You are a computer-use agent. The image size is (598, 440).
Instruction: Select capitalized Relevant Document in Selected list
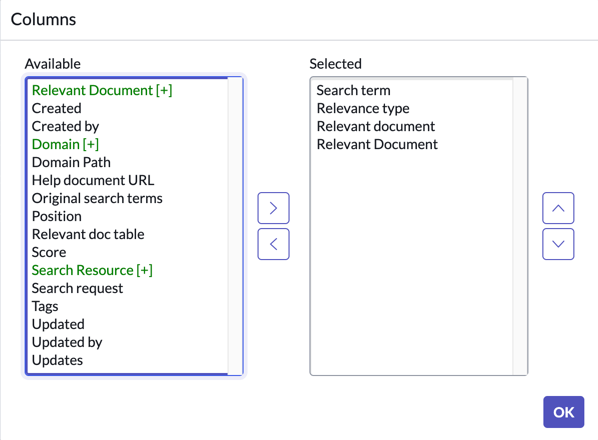pyautogui.click(x=377, y=145)
